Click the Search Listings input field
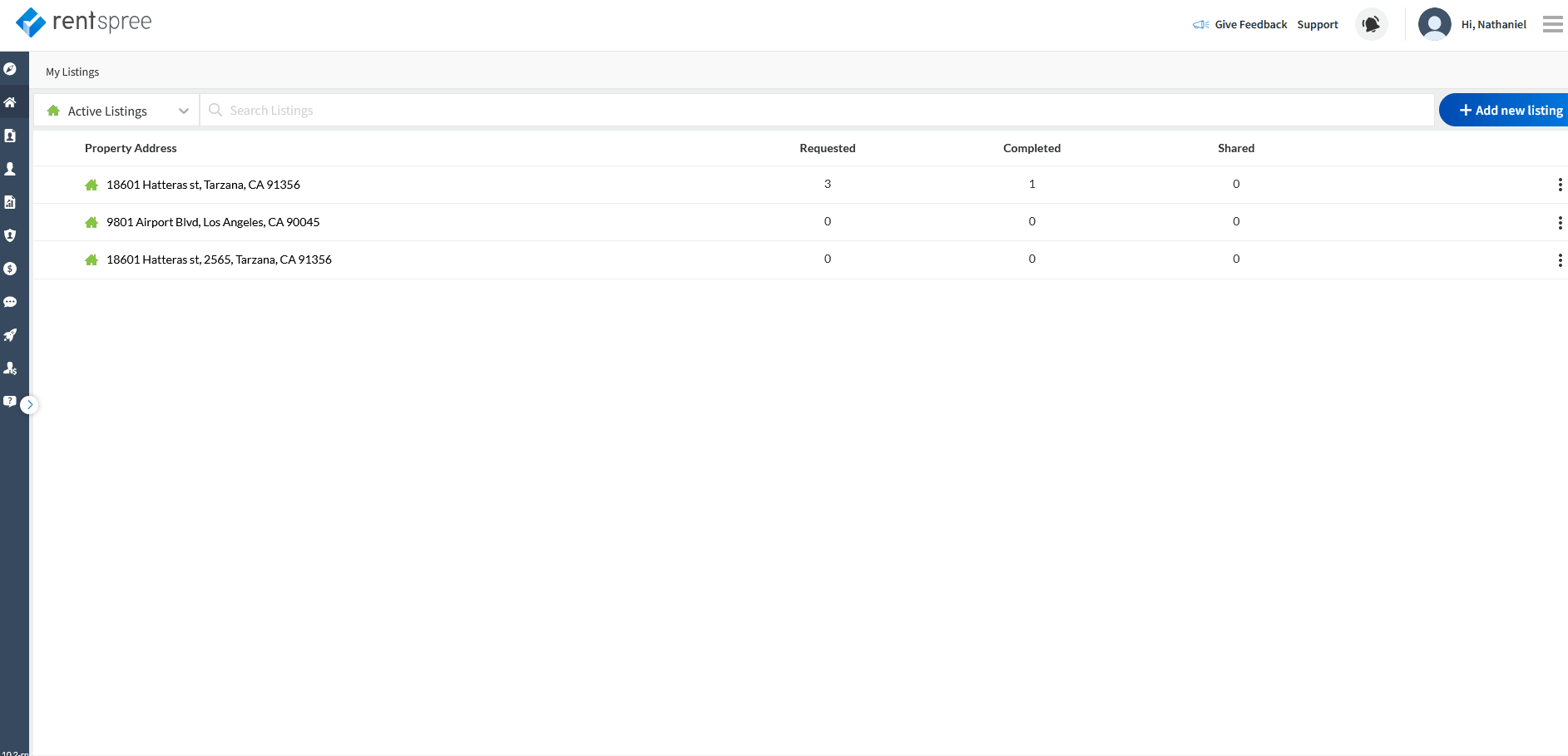Screen dimensions: 1568x756 815,111
